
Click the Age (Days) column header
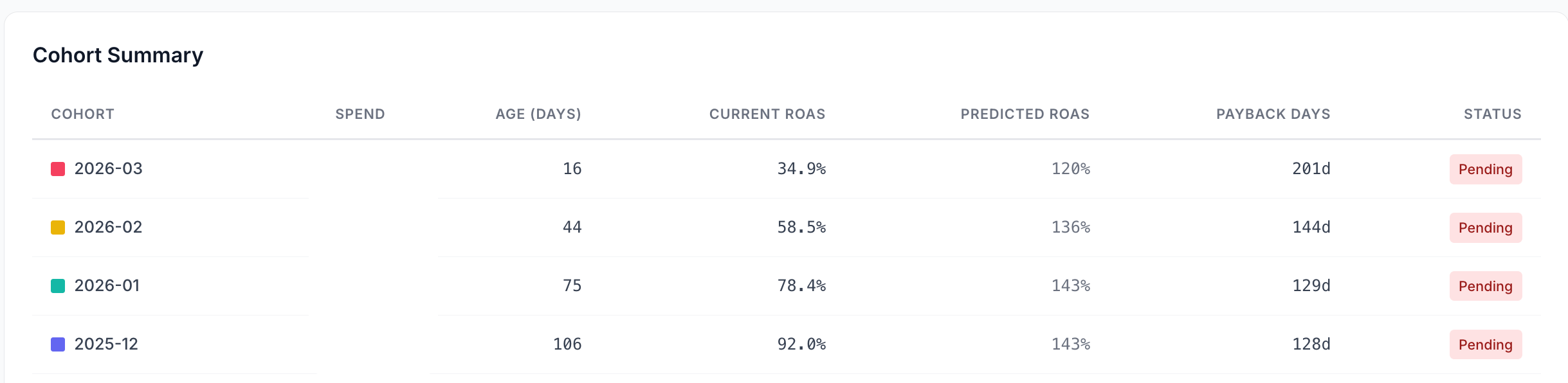538,114
